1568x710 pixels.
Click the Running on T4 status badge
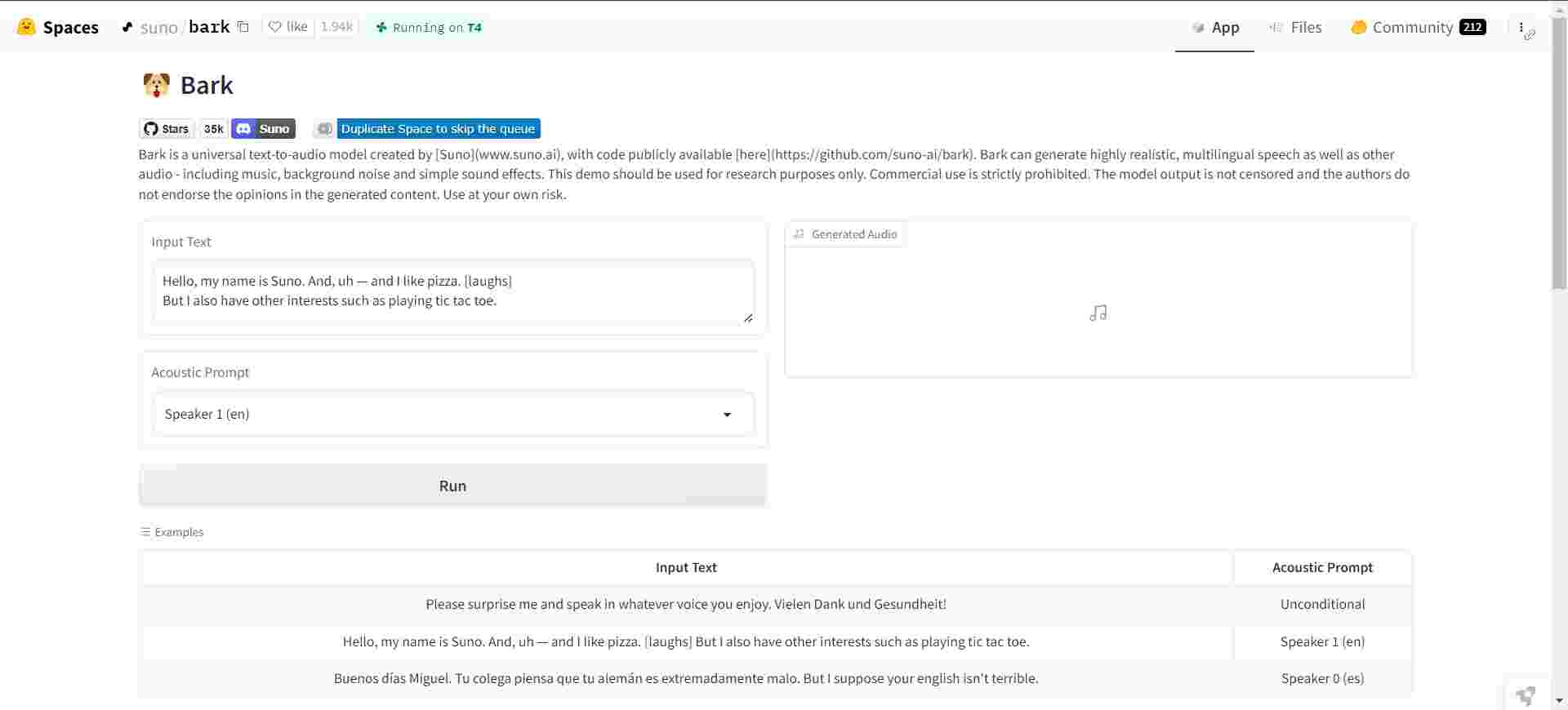[x=429, y=27]
